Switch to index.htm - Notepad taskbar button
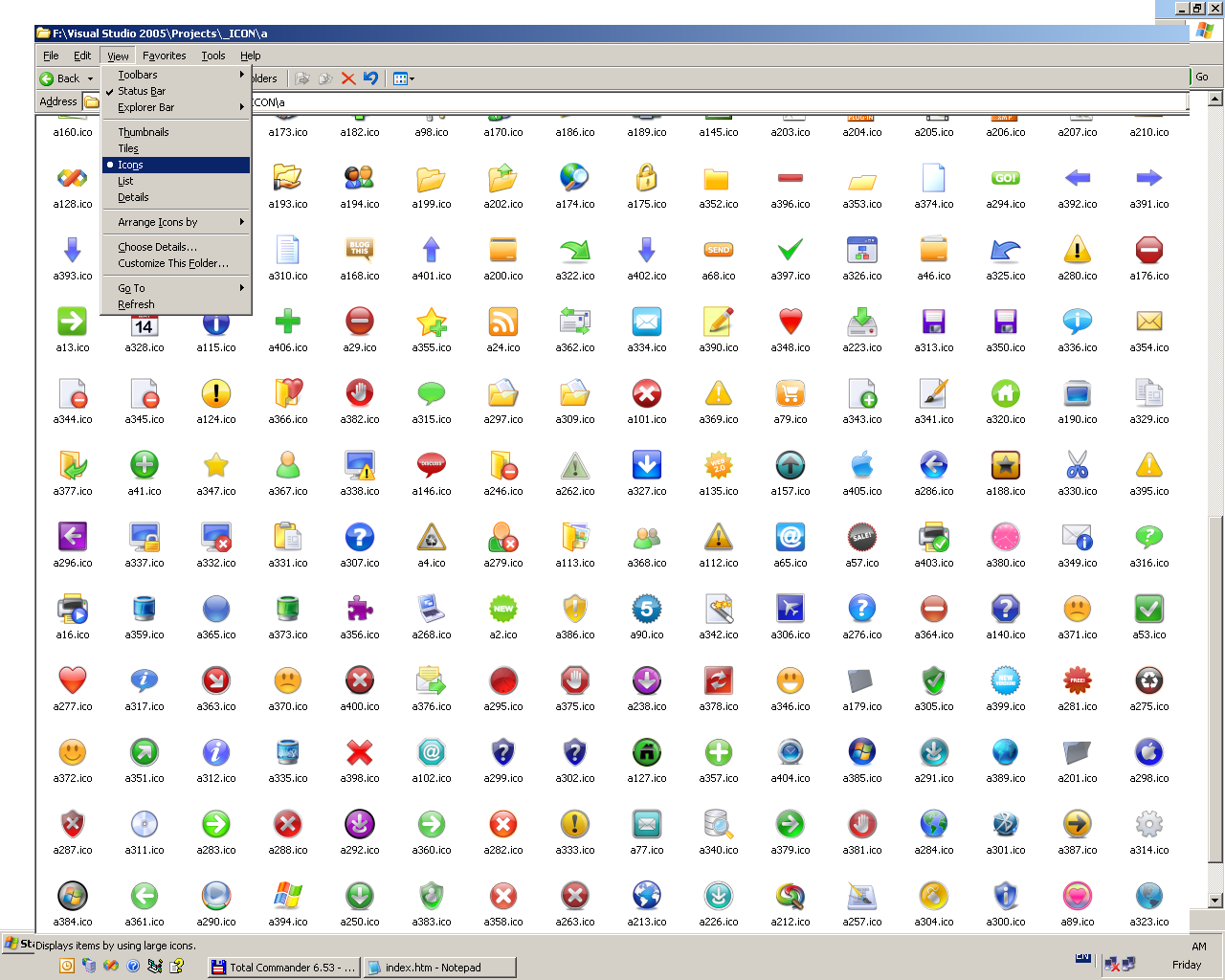 (439, 968)
